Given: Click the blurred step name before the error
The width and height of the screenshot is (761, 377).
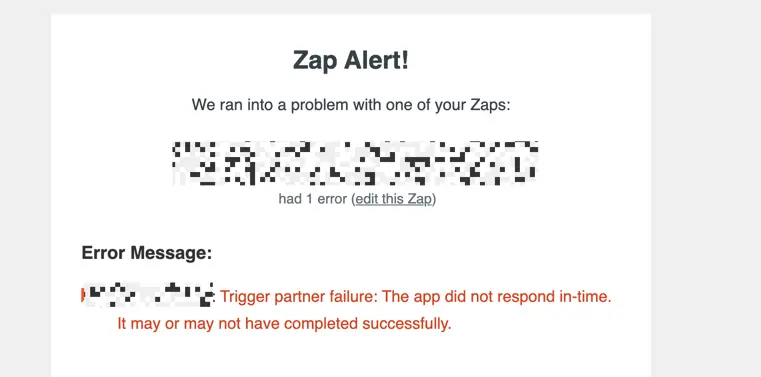Looking at the screenshot, I should point(149,295).
